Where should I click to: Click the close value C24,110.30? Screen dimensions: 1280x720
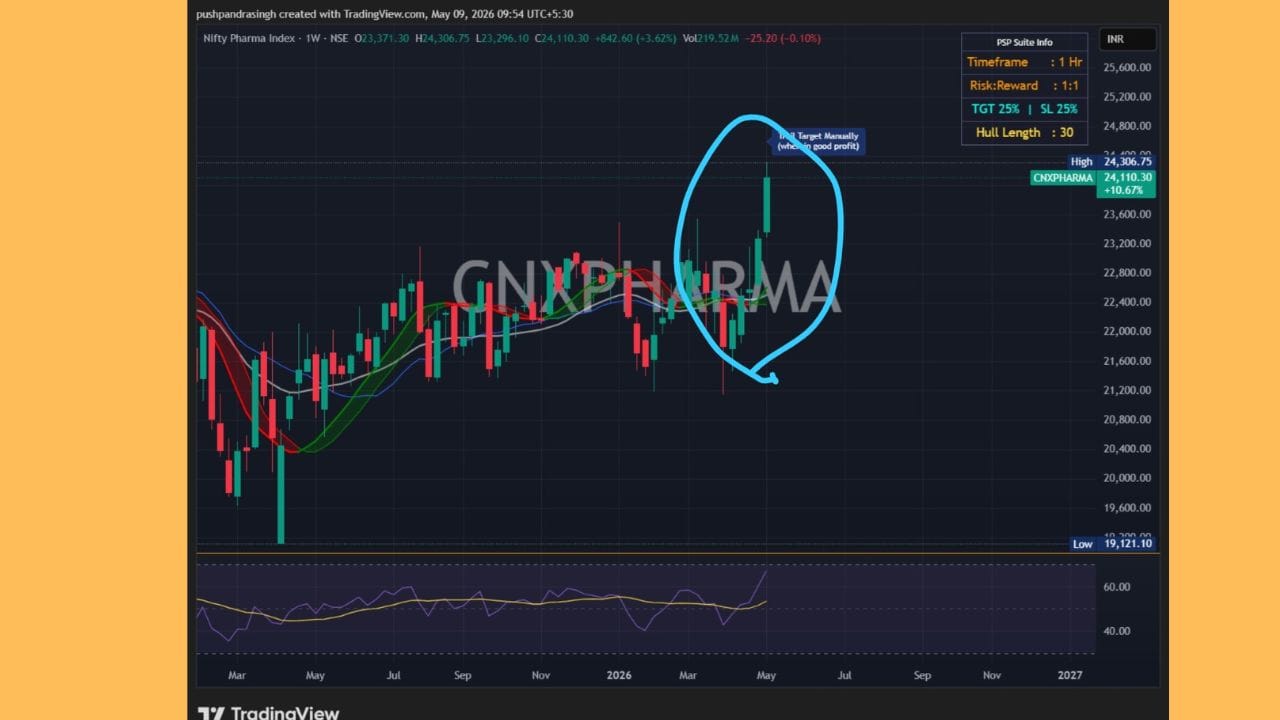pyautogui.click(x=561, y=38)
